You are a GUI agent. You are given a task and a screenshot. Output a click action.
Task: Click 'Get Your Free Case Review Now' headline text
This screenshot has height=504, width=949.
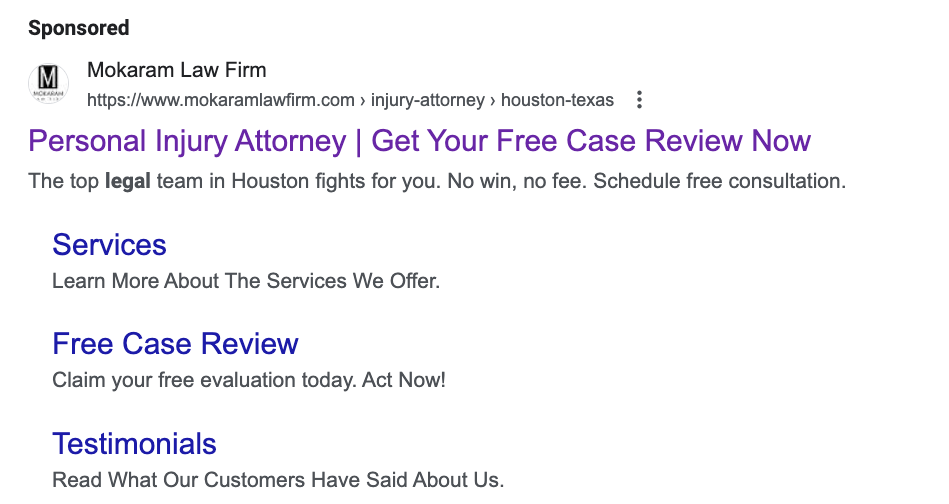click(590, 141)
